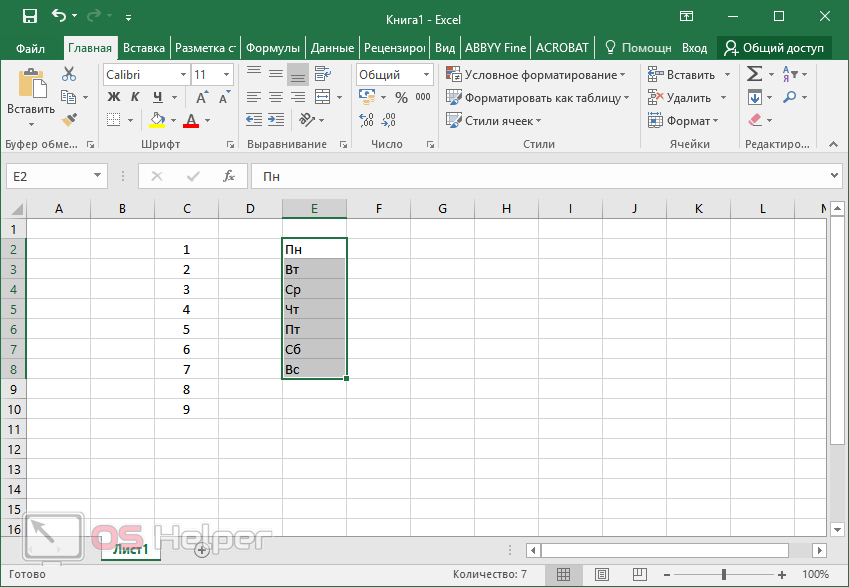Image resolution: width=849 pixels, height=587 pixels.
Task: Expand the Общий number format dropdown
Action: pyautogui.click(x=426, y=75)
